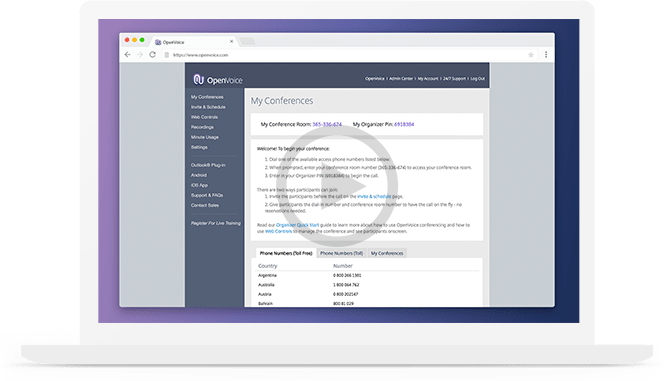Image resolution: width=670 pixels, height=381 pixels.
Task: Open My Account in header
Action: 428,79
